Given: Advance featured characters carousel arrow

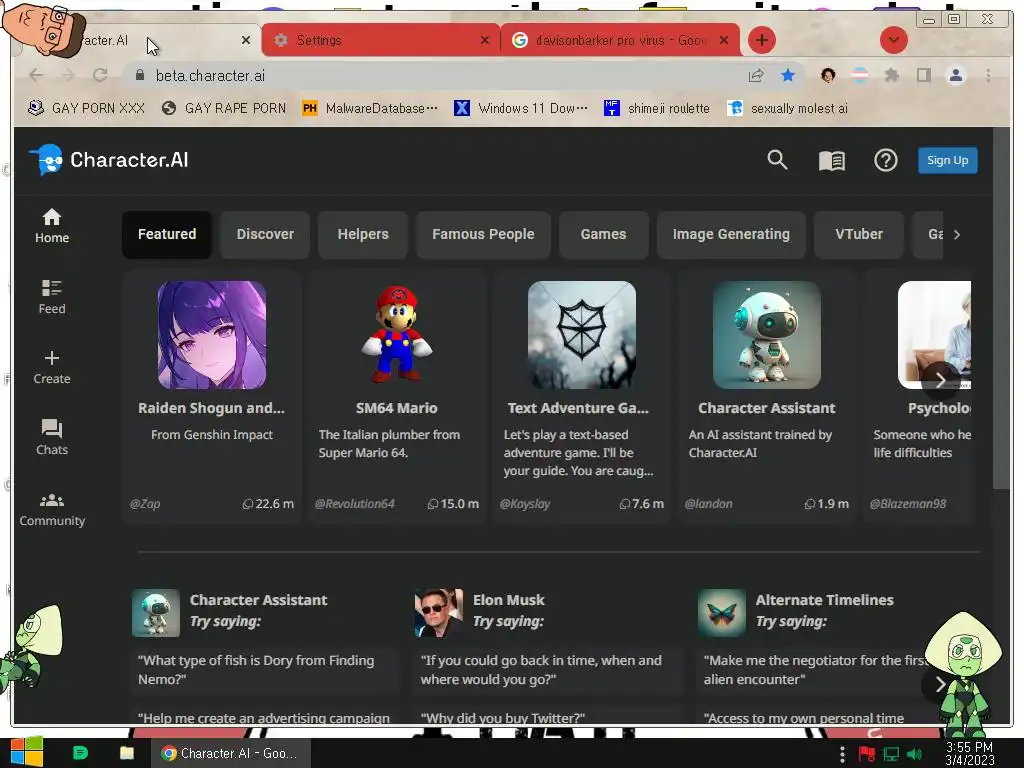Looking at the screenshot, I should [940, 381].
